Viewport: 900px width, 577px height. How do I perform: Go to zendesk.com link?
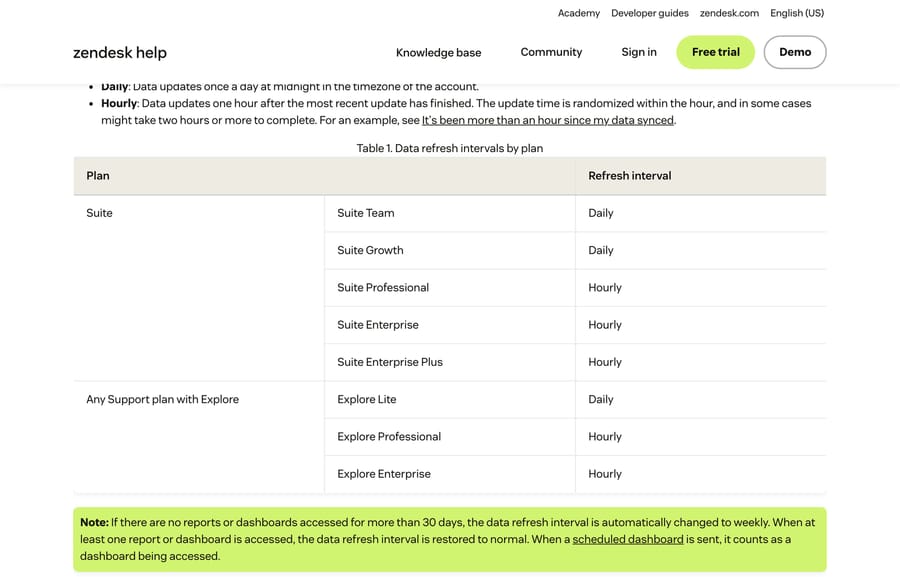point(729,13)
